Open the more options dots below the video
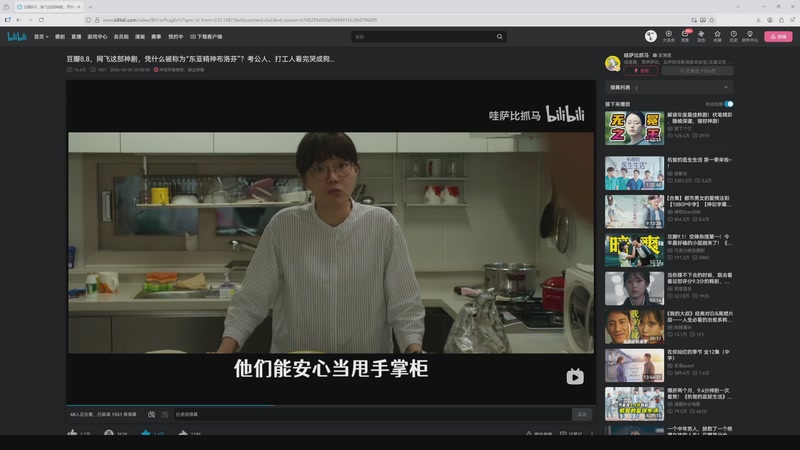800x450 pixels. tap(592, 433)
